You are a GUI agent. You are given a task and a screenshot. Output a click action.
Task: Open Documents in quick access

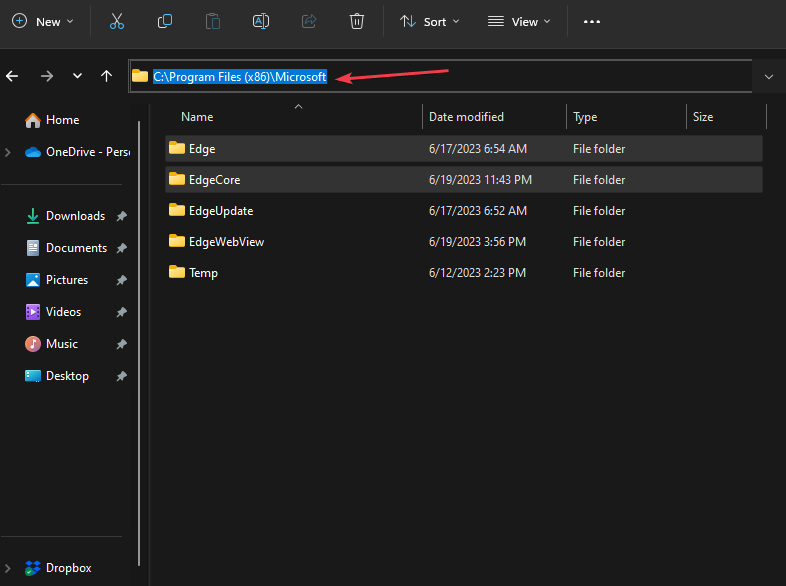coord(66,248)
